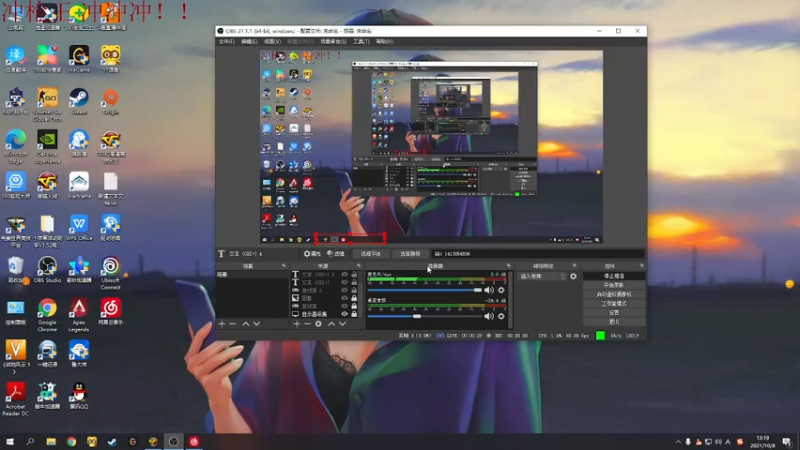Open source properties with the gear 属性 button
Screen dimensions: 800x450
pyautogui.click(x=312, y=254)
